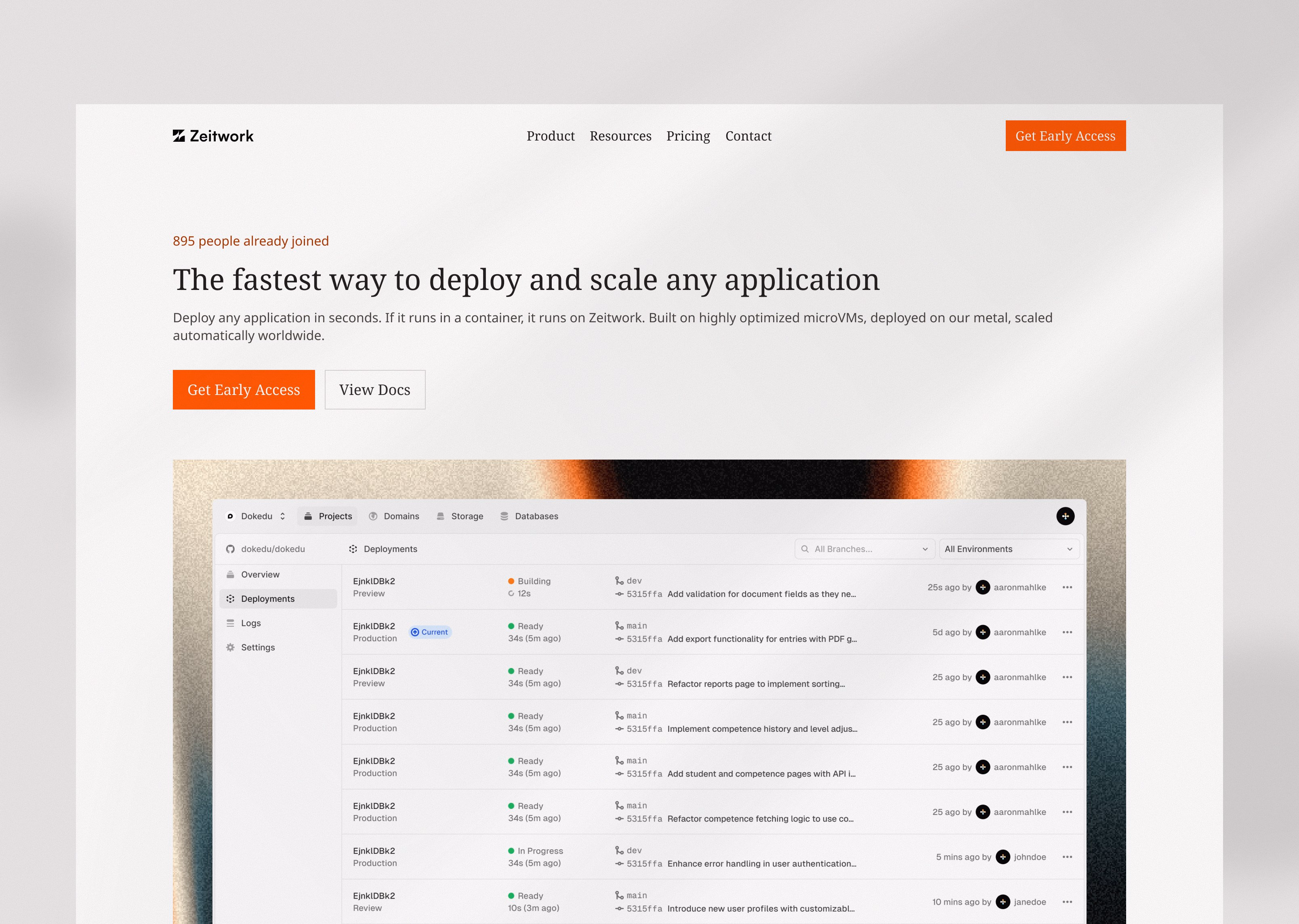Switch to the Domains tab
Screen dimensions: 1299x924
pyautogui.click(x=394, y=516)
